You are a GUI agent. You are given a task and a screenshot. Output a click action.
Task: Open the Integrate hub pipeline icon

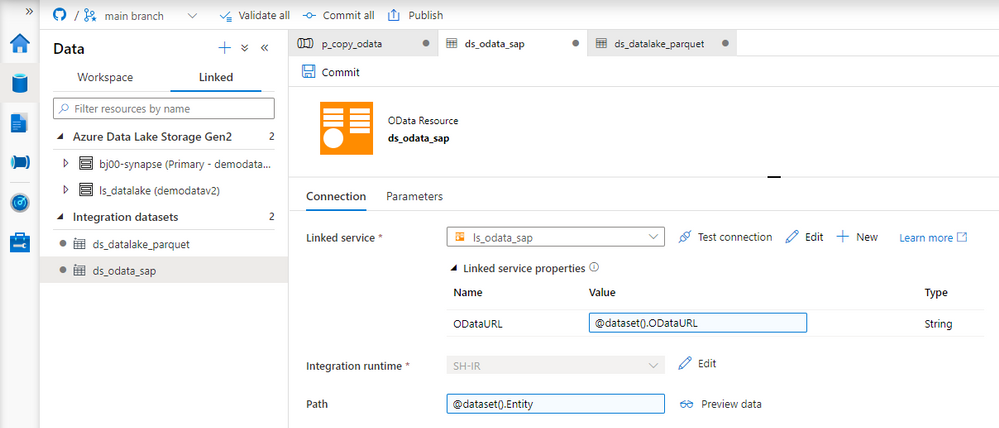point(20,162)
